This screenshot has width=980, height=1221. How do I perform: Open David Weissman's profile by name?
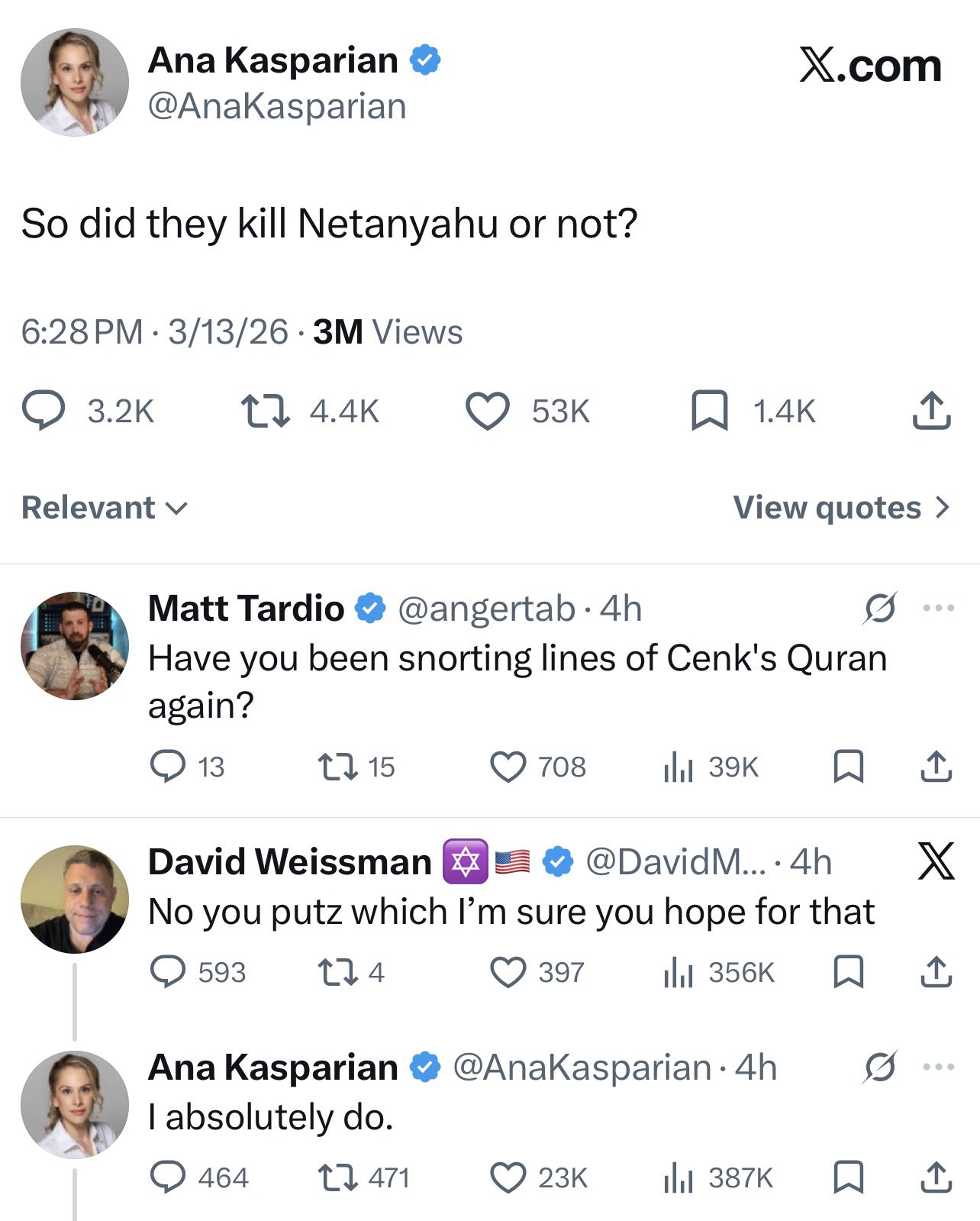coord(289,862)
